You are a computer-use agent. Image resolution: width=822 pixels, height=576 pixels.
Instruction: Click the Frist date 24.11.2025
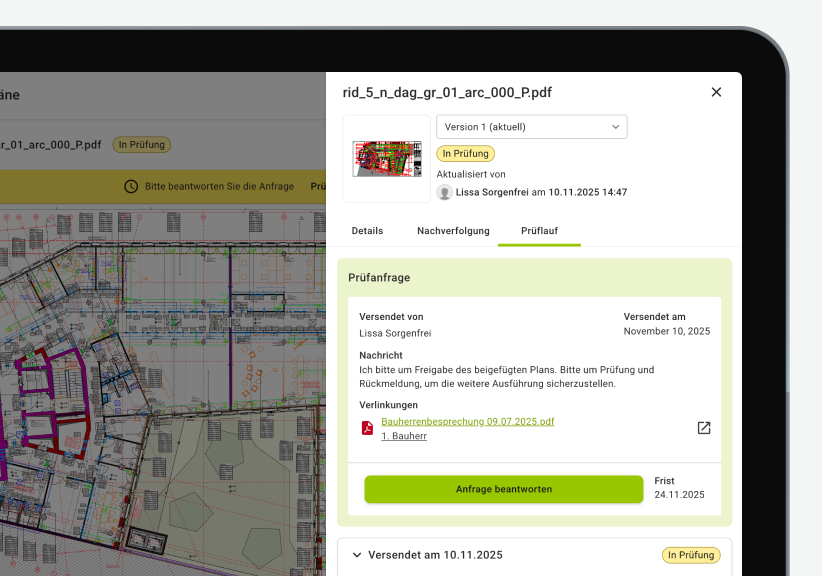pyautogui.click(x=679, y=495)
